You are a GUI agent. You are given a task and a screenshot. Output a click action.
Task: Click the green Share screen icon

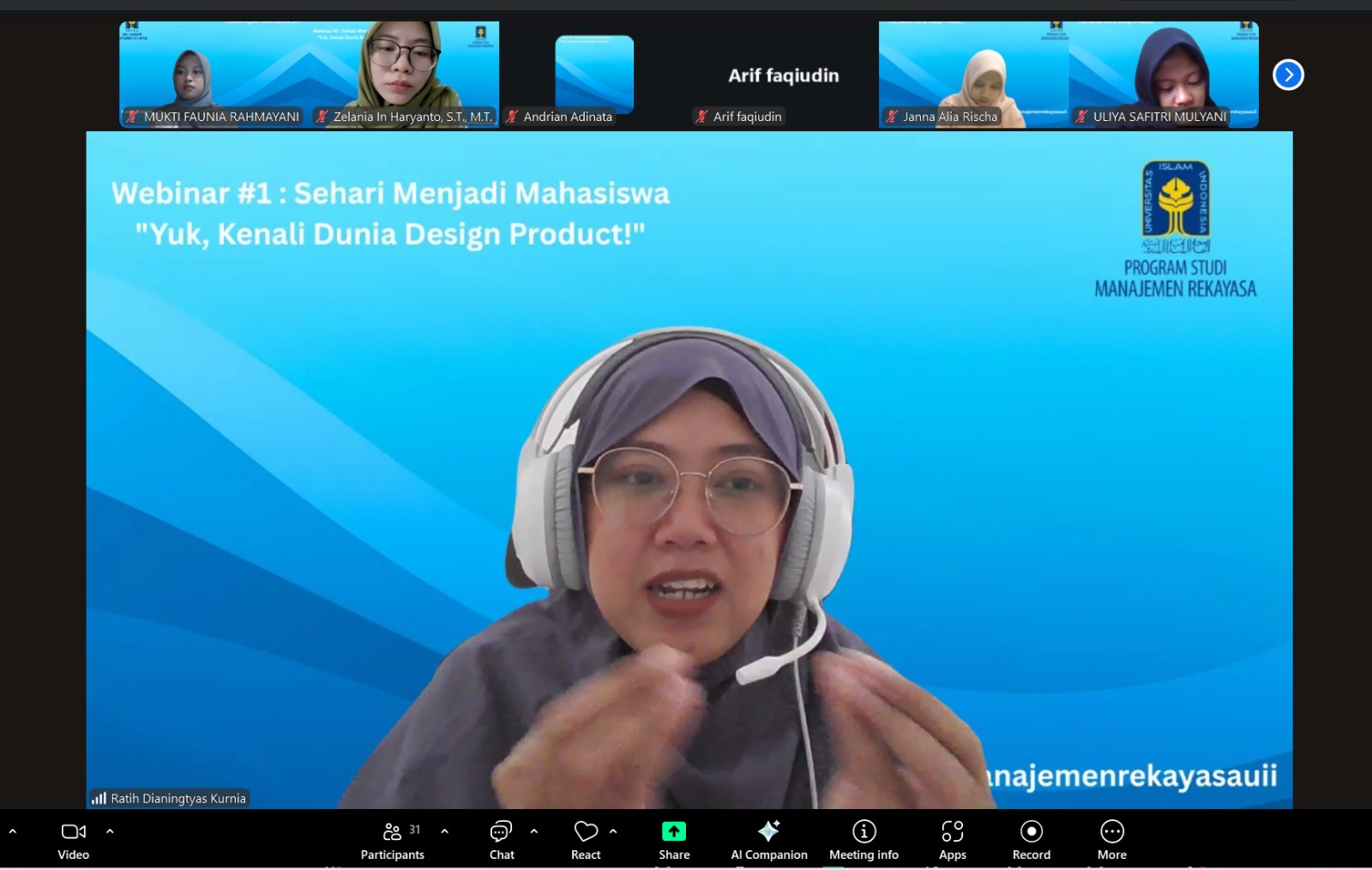[x=674, y=831]
